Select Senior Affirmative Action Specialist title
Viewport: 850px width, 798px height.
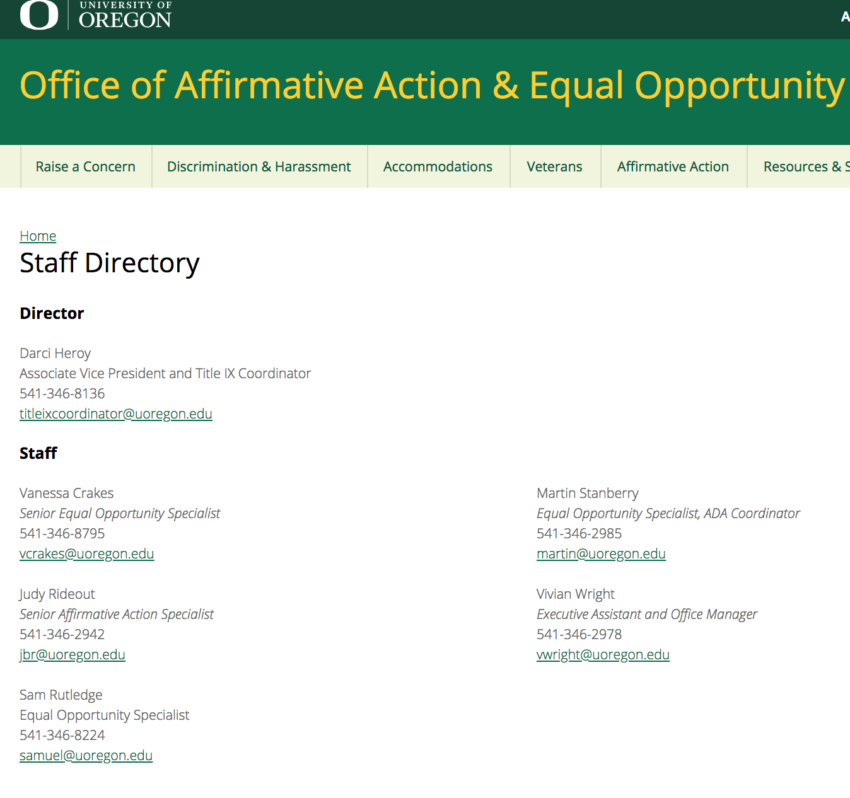117,614
